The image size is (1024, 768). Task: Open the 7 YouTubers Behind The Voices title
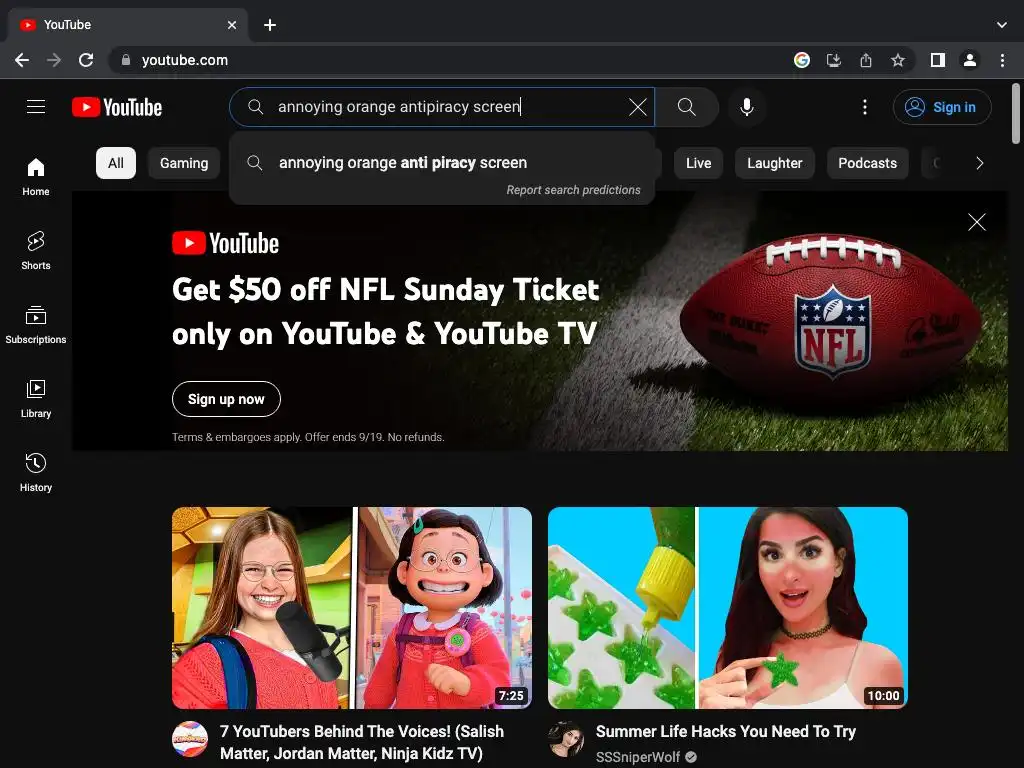[362, 743]
